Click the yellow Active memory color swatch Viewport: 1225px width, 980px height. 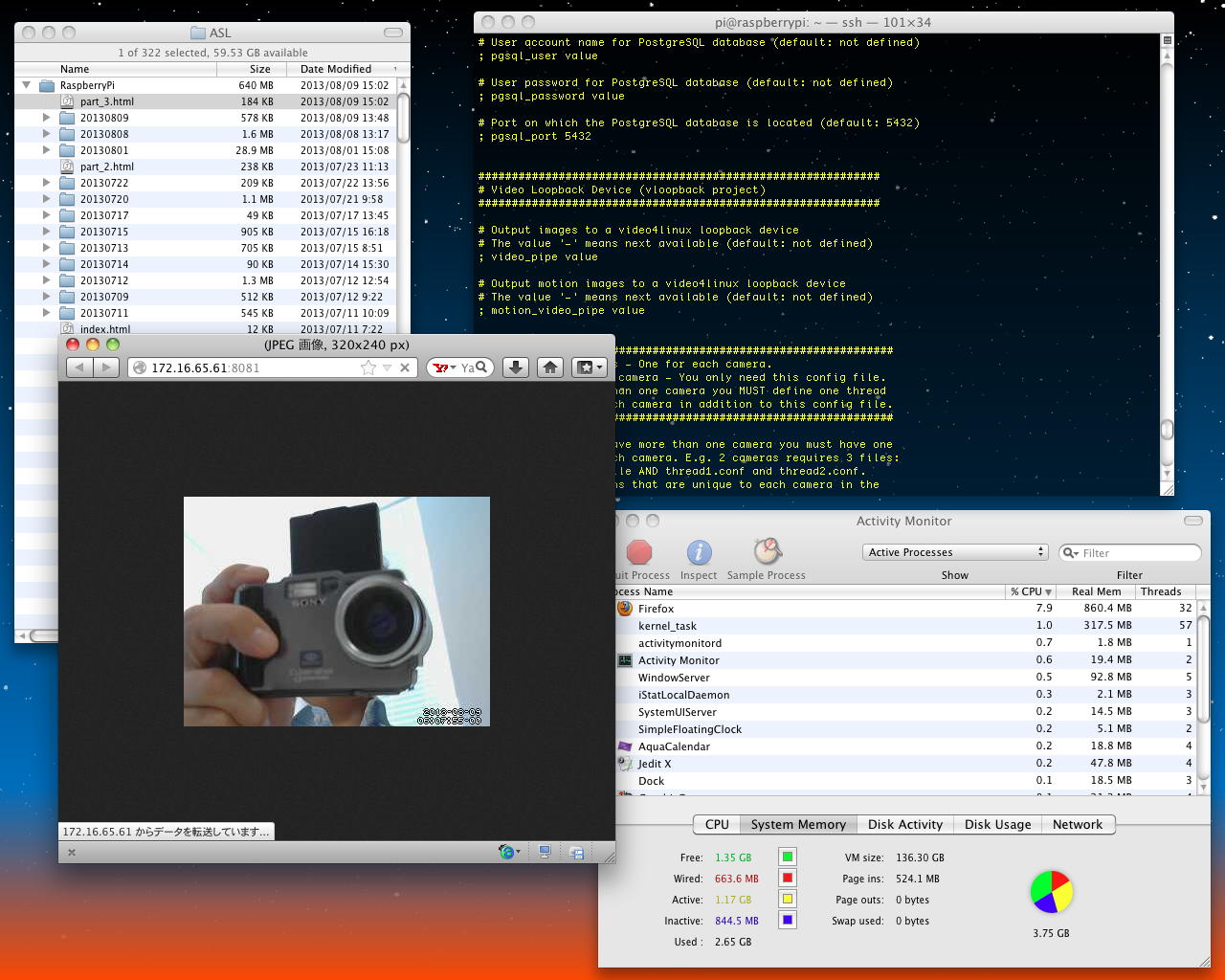pyautogui.click(x=788, y=899)
